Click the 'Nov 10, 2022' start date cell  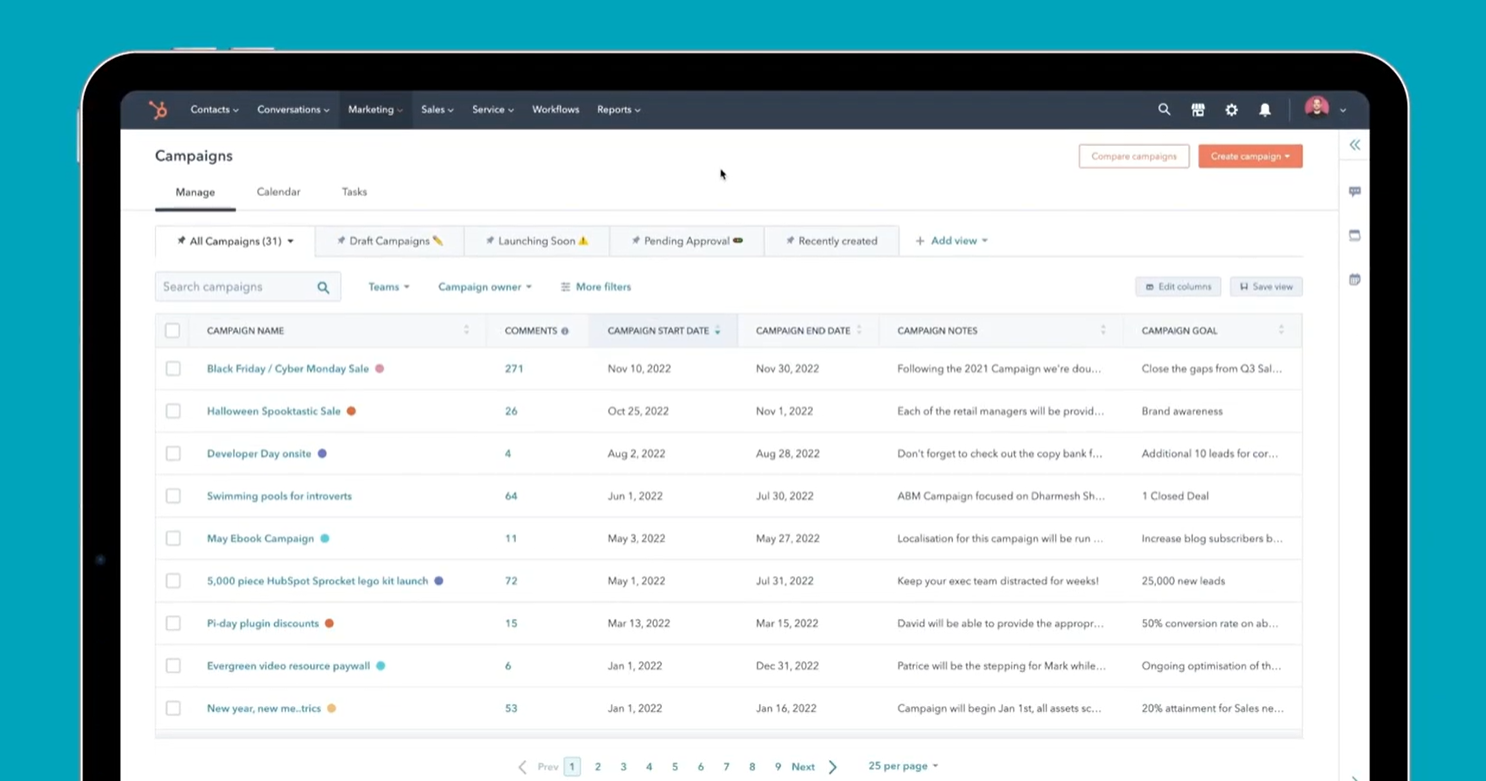[x=639, y=369]
